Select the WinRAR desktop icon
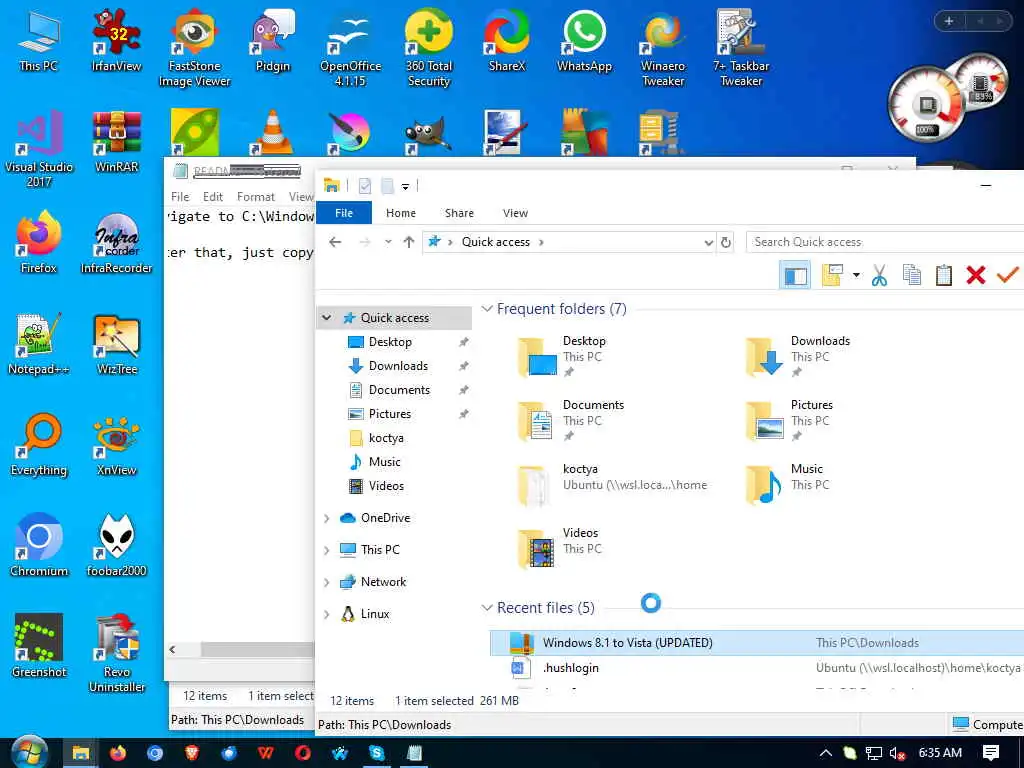 (x=116, y=141)
